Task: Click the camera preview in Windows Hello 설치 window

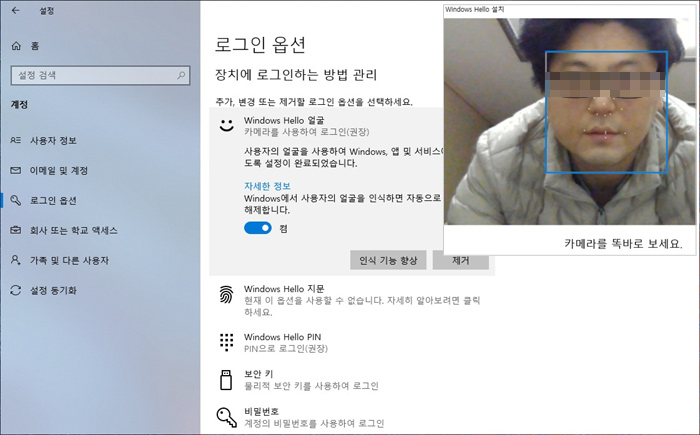Action: tap(570, 121)
